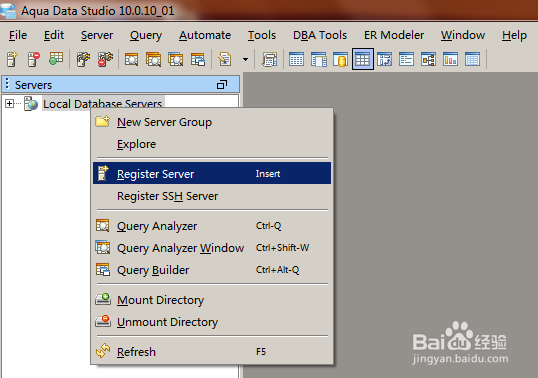Open the Automate menu

click(205, 35)
